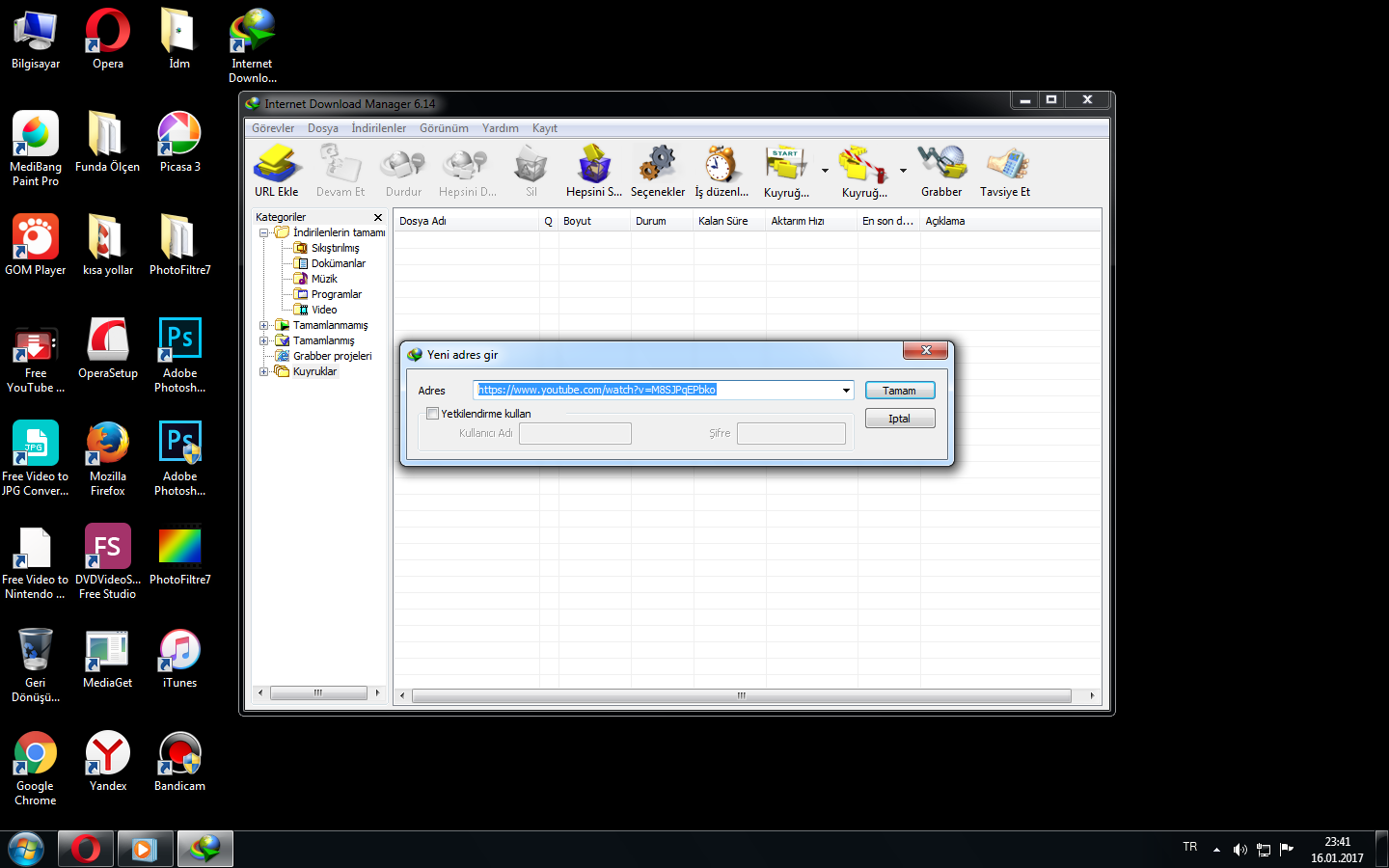The image size is (1389, 868).
Task: Expand the Tamamlanmamış tree node
Action: (x=263, y=325)
